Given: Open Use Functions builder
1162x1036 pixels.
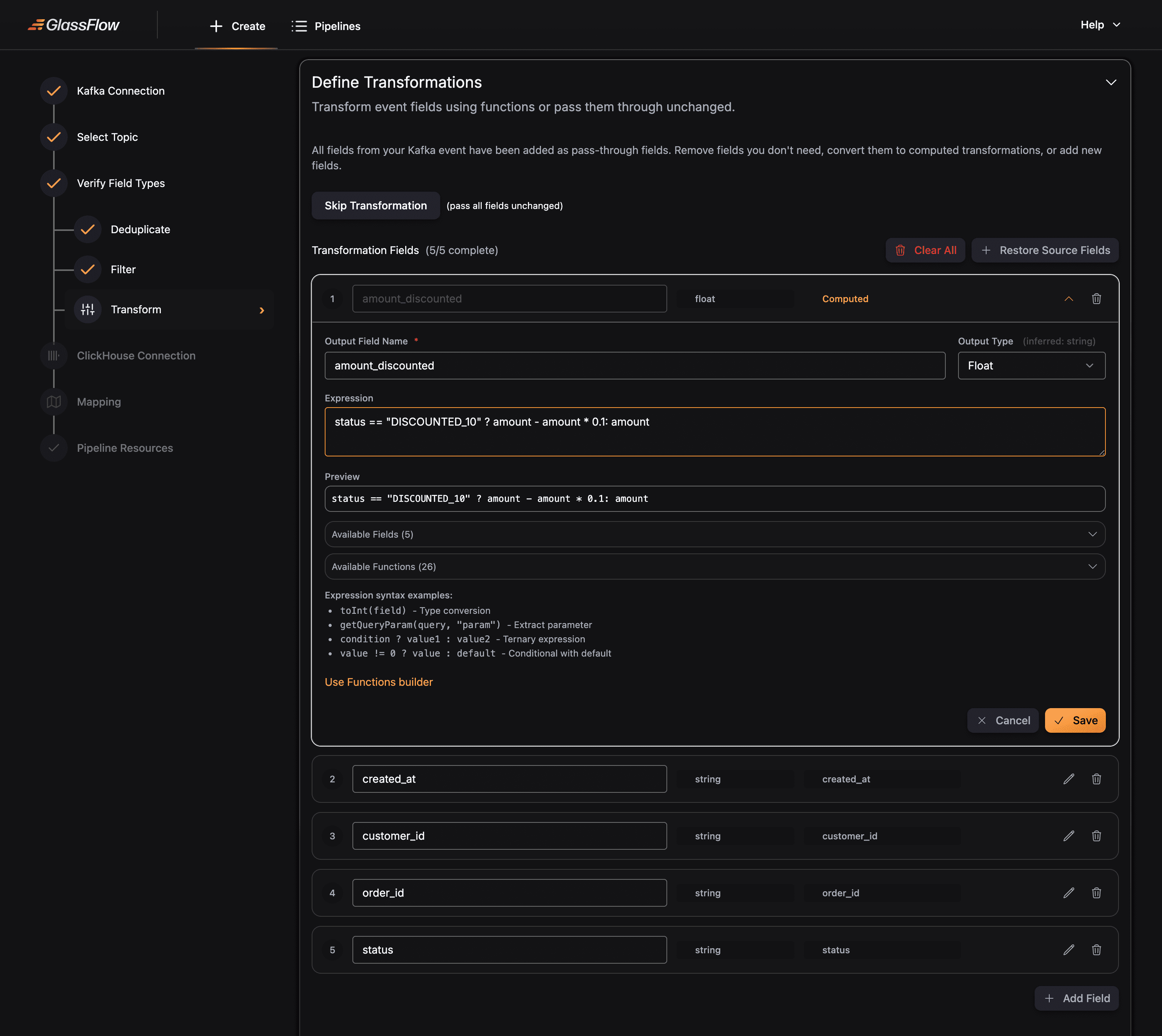Looking at the screenshot, I should 378,682.
